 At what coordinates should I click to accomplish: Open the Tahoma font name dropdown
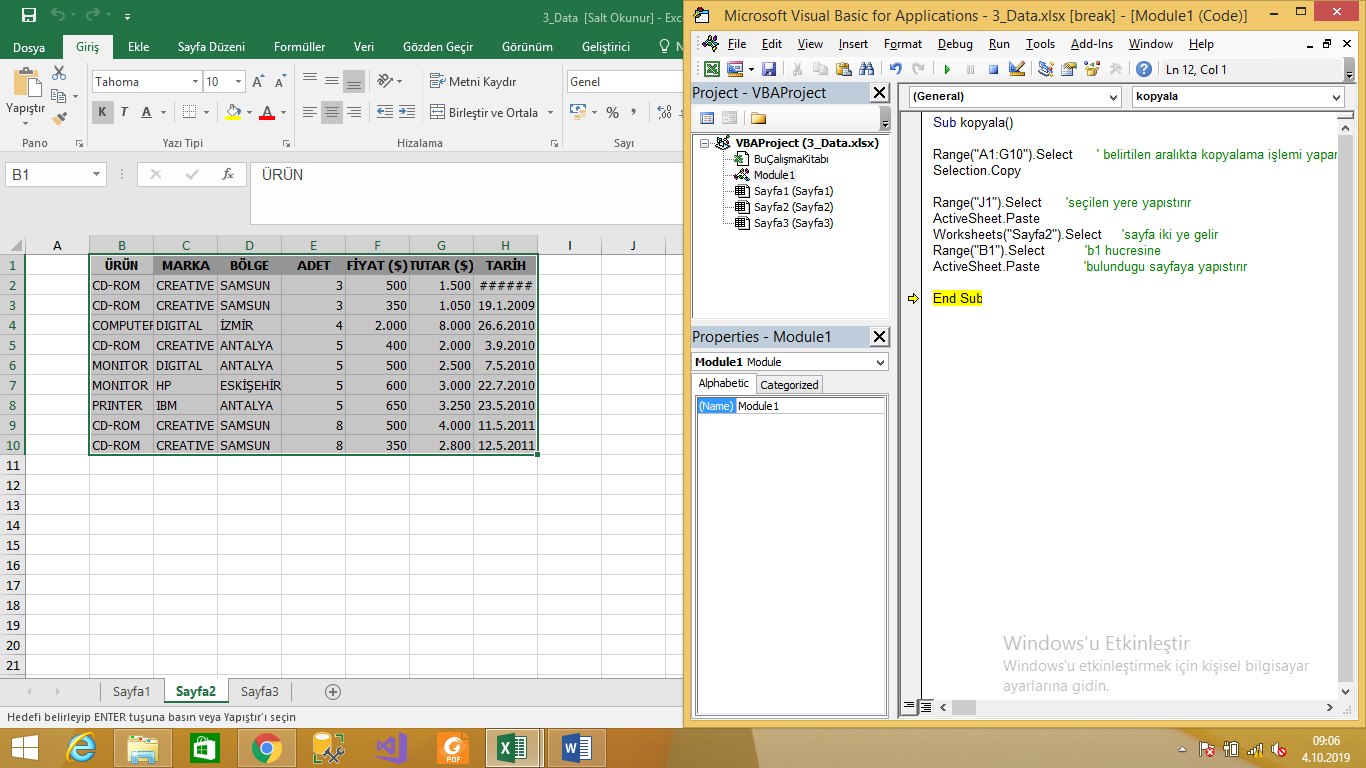click(x=195, y=82)
